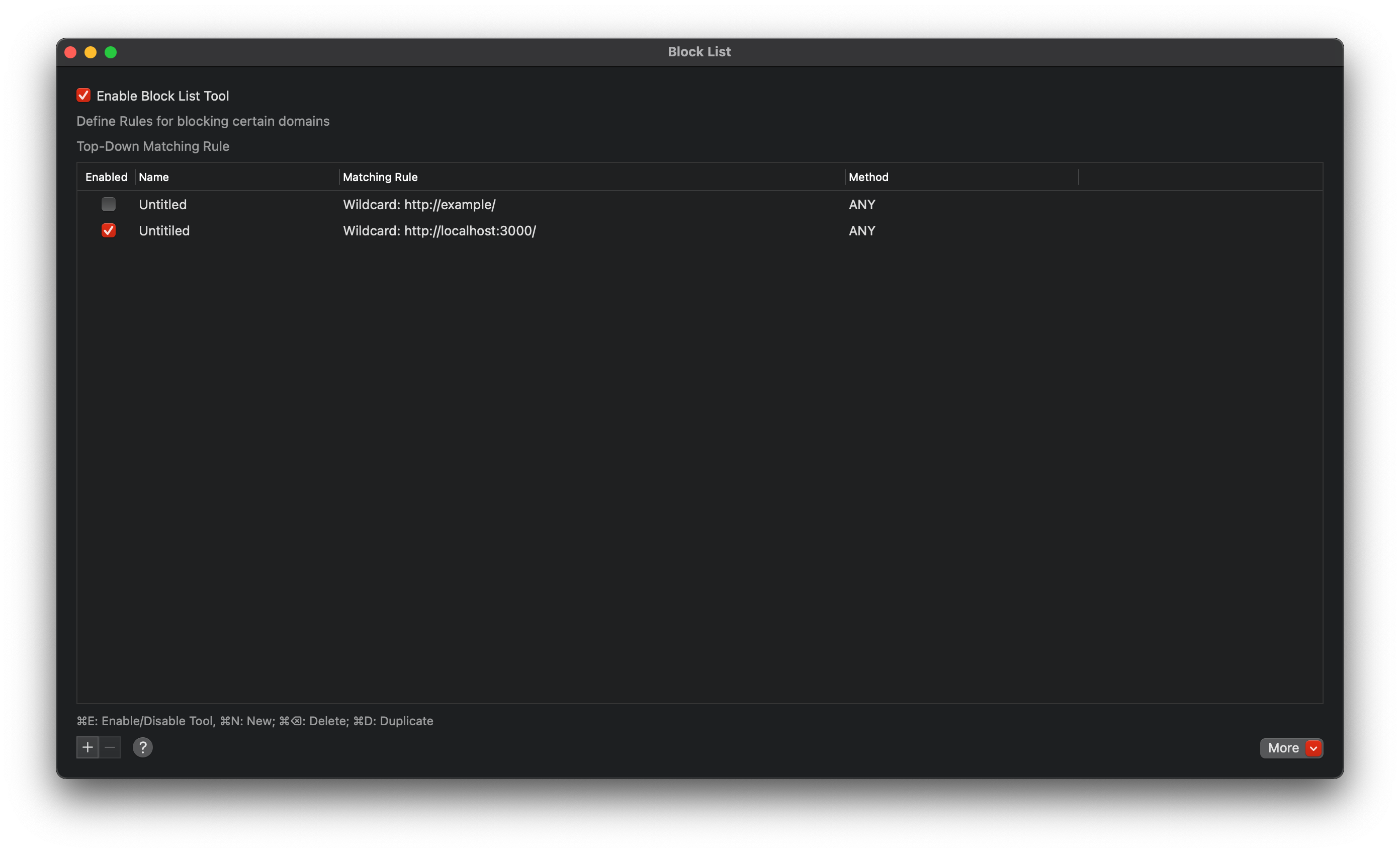
Task: Open help with question mark button
Action: click(x=143, y=747)
